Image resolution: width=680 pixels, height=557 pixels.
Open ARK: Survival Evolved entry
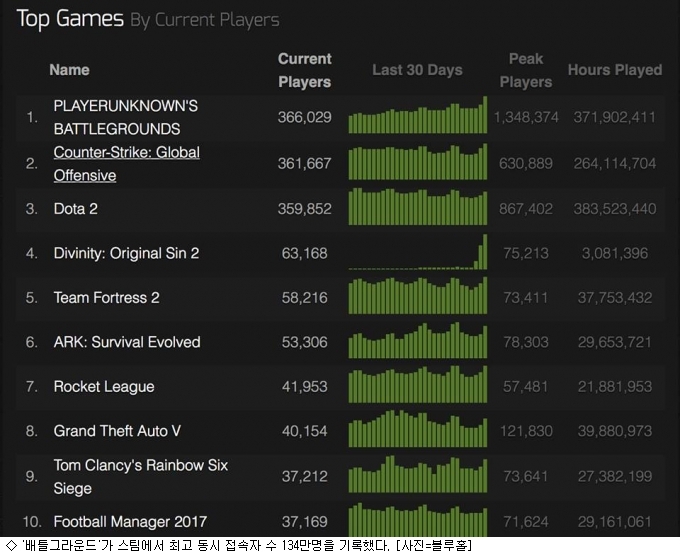coord(127,342)
